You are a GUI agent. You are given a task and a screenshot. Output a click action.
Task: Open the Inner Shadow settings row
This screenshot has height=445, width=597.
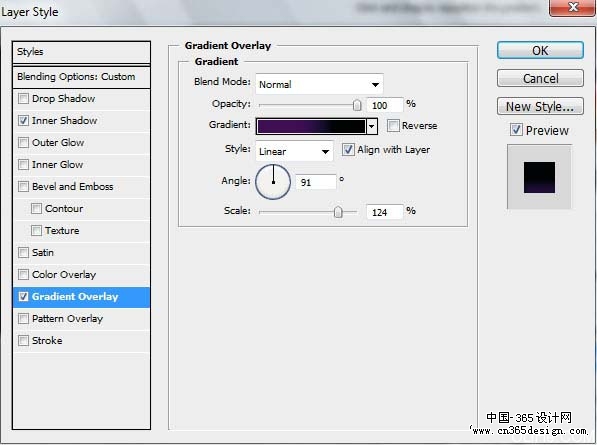pos(81,121)
